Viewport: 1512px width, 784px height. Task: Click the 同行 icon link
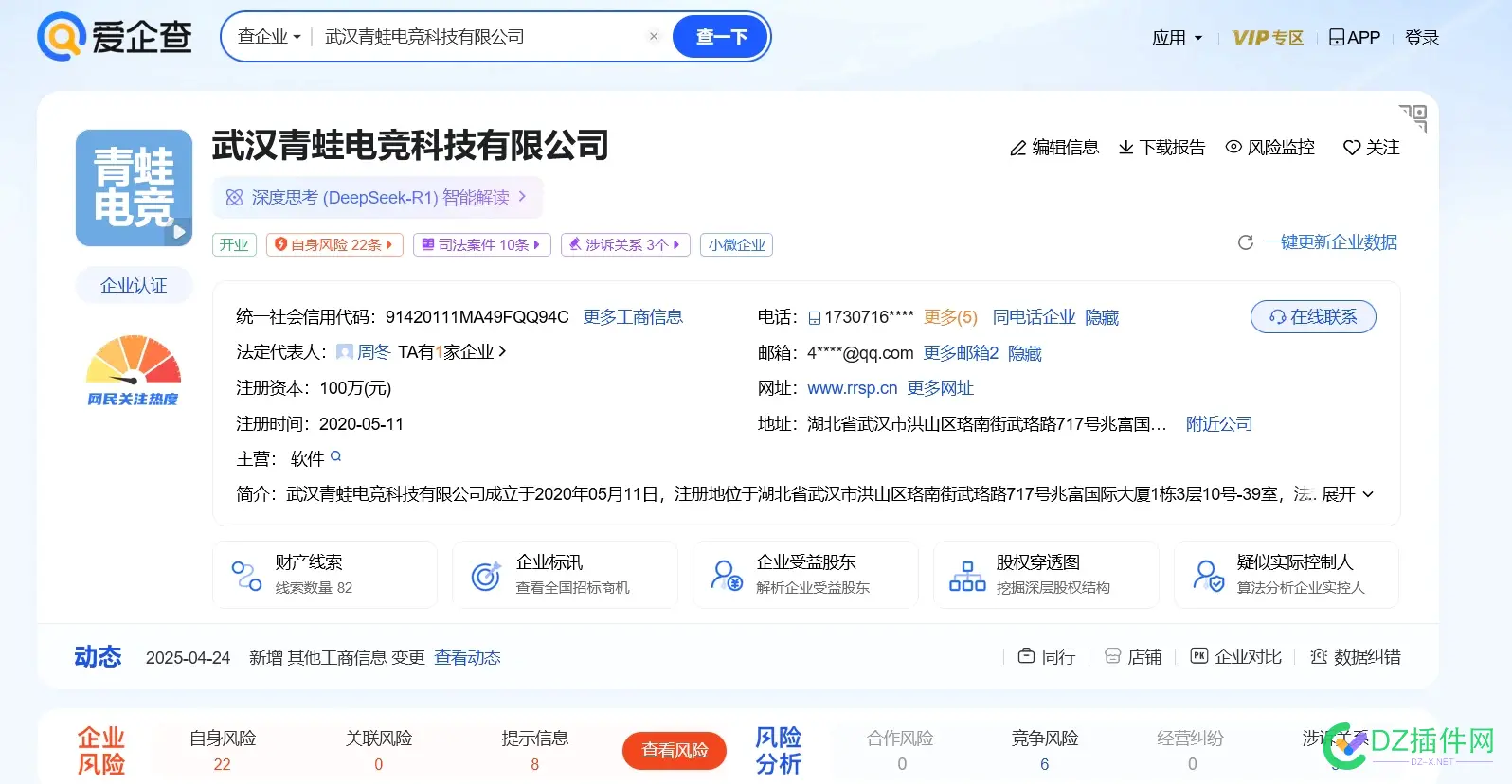pyautogui.click(x=1047, y=657)
